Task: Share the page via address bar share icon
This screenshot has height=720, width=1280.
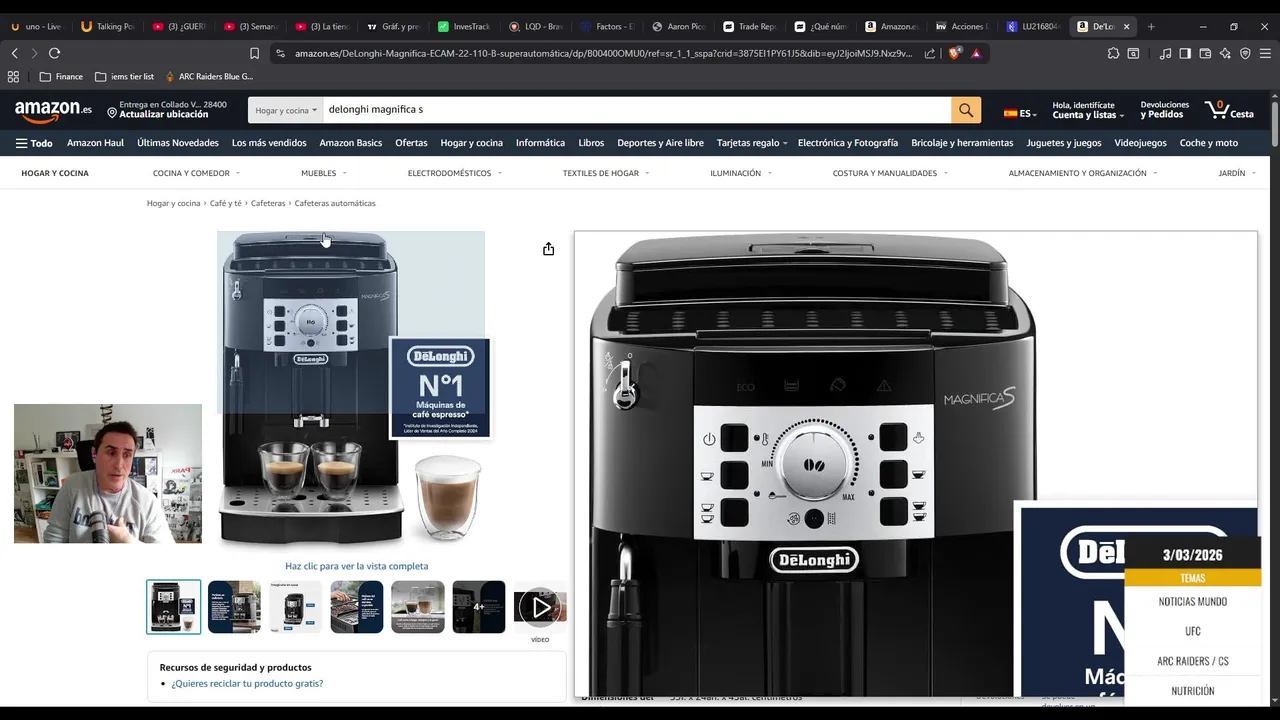Action: [930, 53]
